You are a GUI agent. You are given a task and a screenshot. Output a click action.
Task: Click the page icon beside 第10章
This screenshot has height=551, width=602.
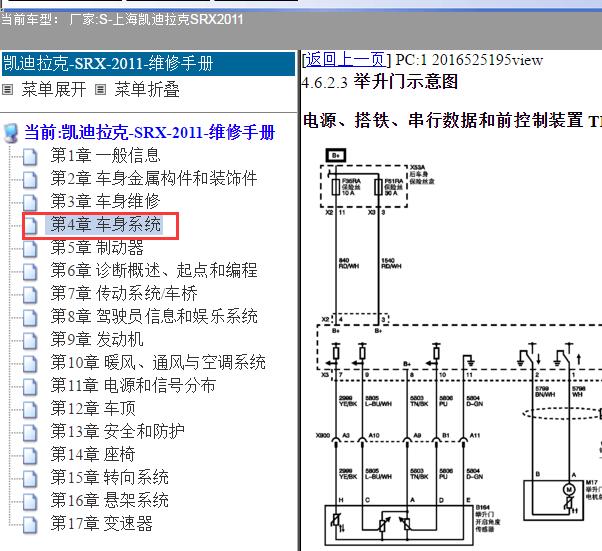point(30,364)
